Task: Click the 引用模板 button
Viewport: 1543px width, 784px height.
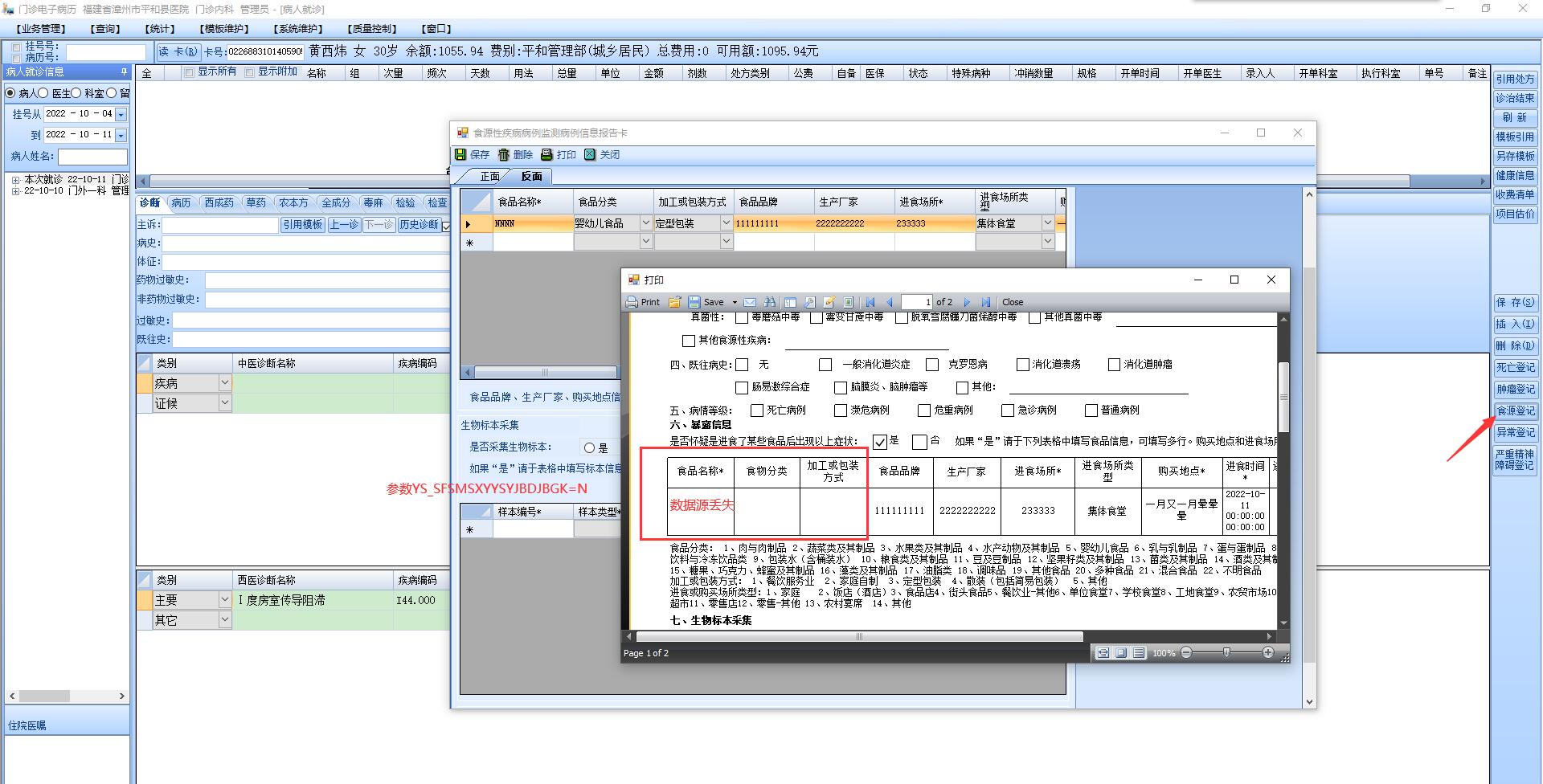Action: click(302, 225)
